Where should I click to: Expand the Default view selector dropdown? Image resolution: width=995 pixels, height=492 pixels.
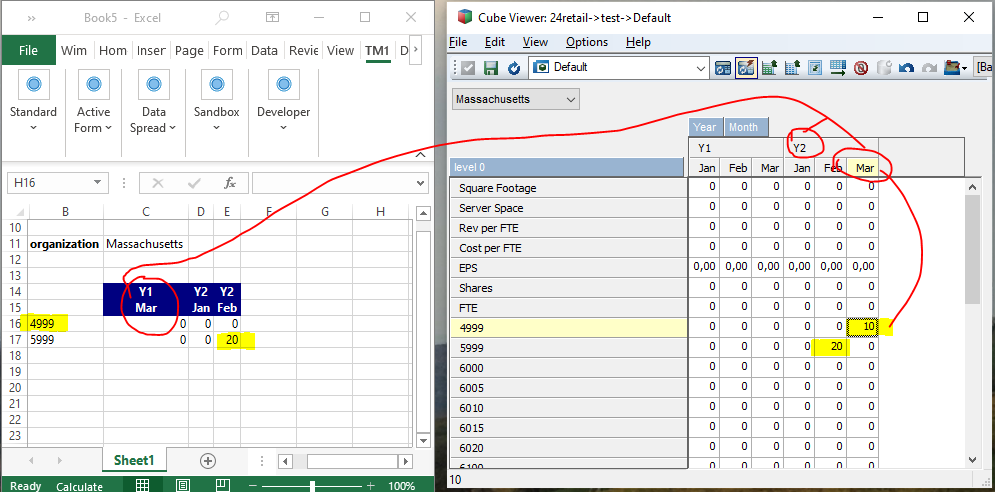point(700,68)
